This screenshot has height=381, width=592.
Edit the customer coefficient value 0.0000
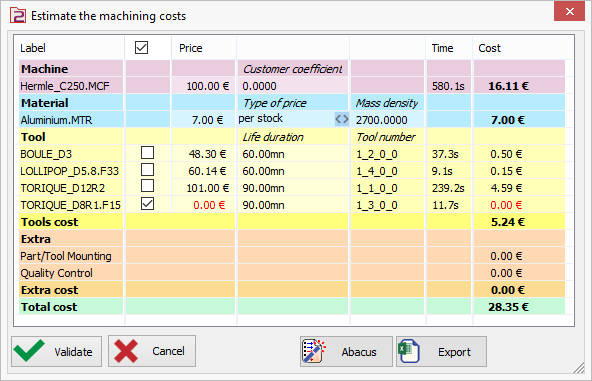click(x=293, y=86)
